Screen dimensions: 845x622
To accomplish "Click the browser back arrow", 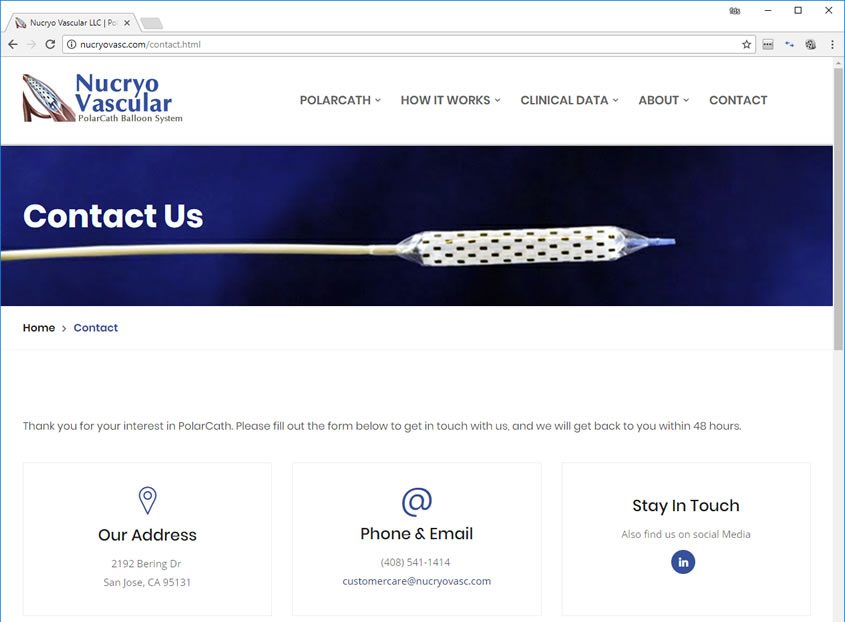I will pos(13,44).
